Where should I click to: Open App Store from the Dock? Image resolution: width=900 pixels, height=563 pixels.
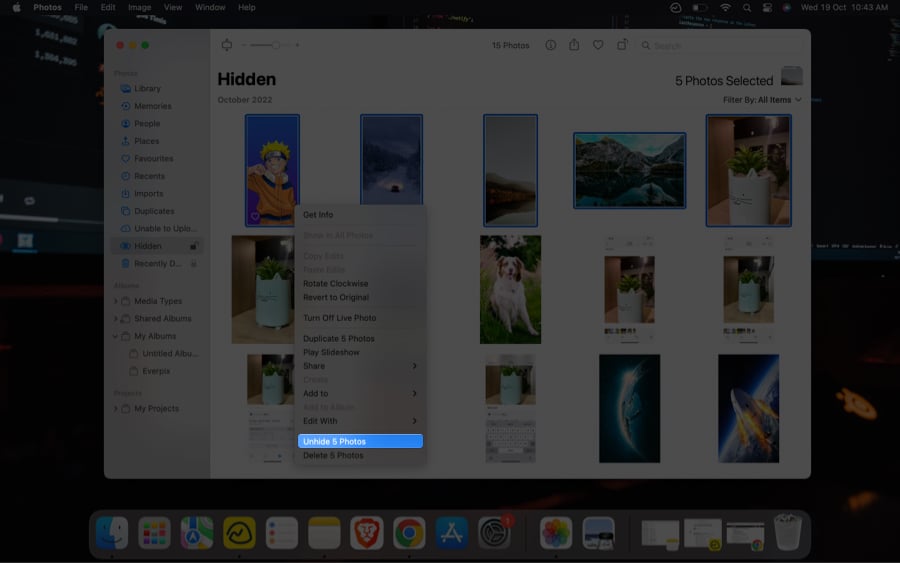[x=452, y=533]
